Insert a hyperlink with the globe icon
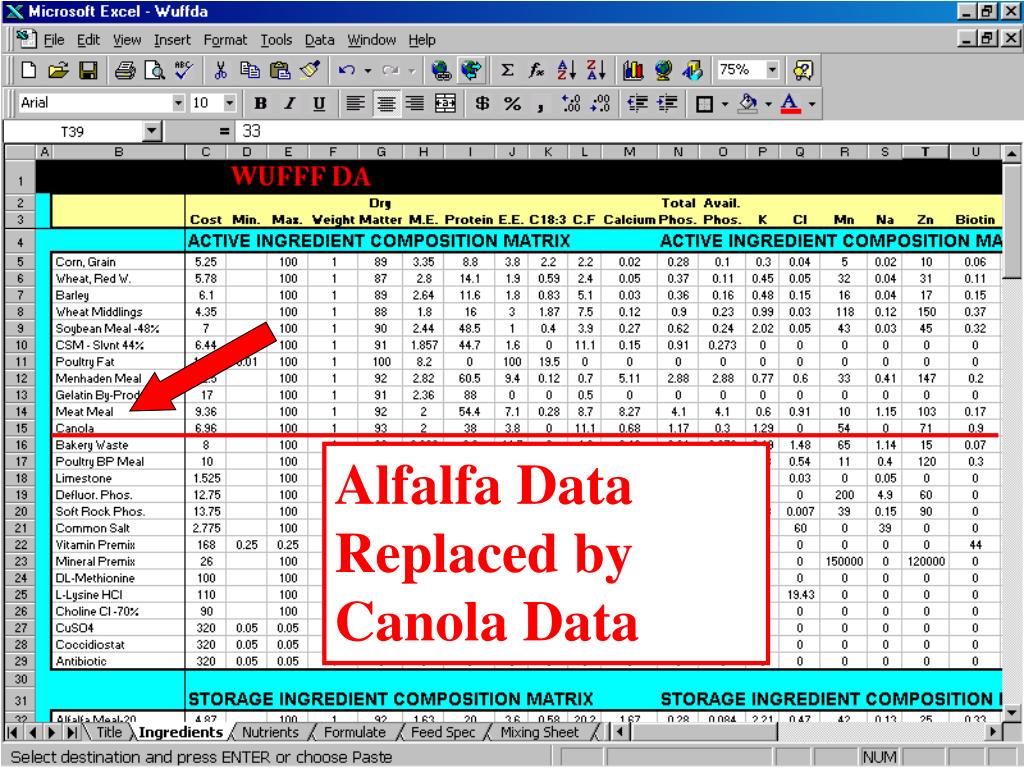Image resolution: width=1024 pixels, height=768 pixels. click(x=441, y=70)
